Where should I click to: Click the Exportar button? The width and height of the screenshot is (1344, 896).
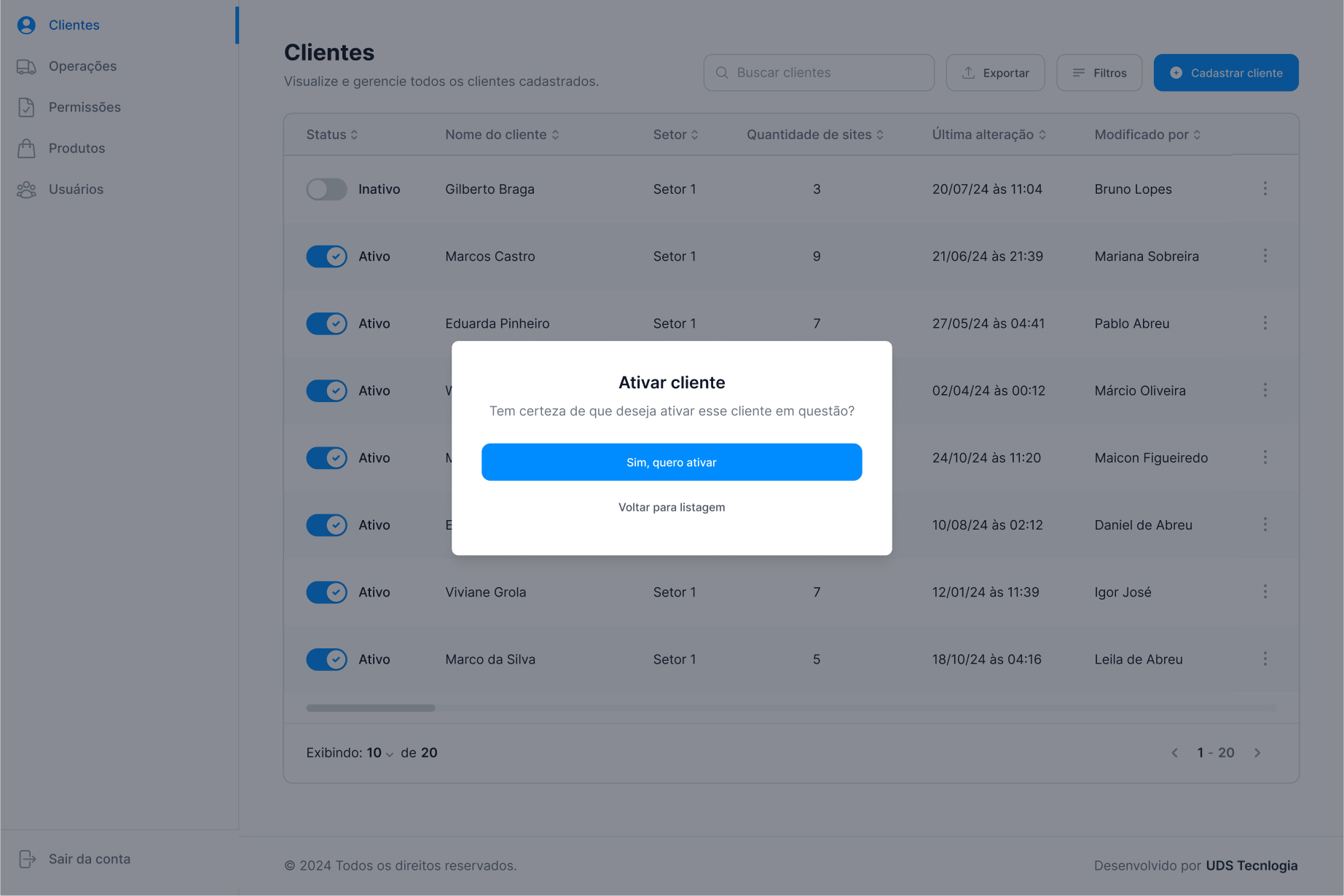point(995,73)
